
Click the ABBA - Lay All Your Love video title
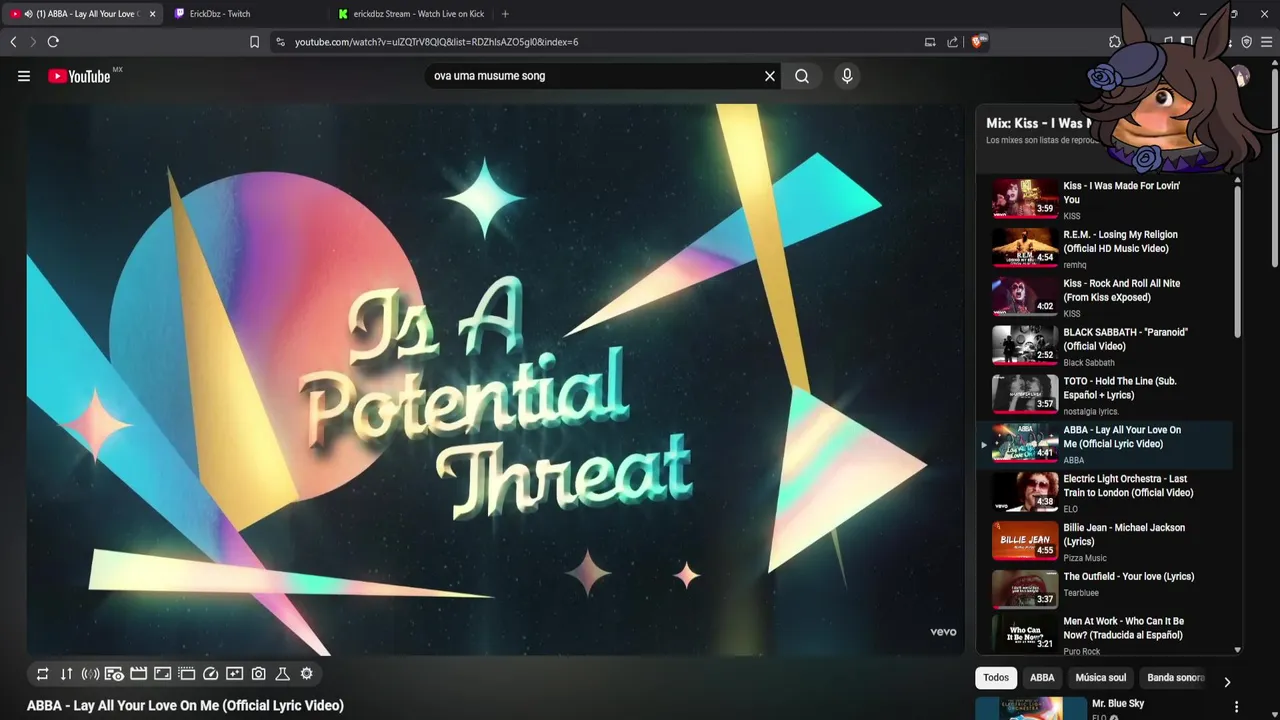(x=185, y=706)
